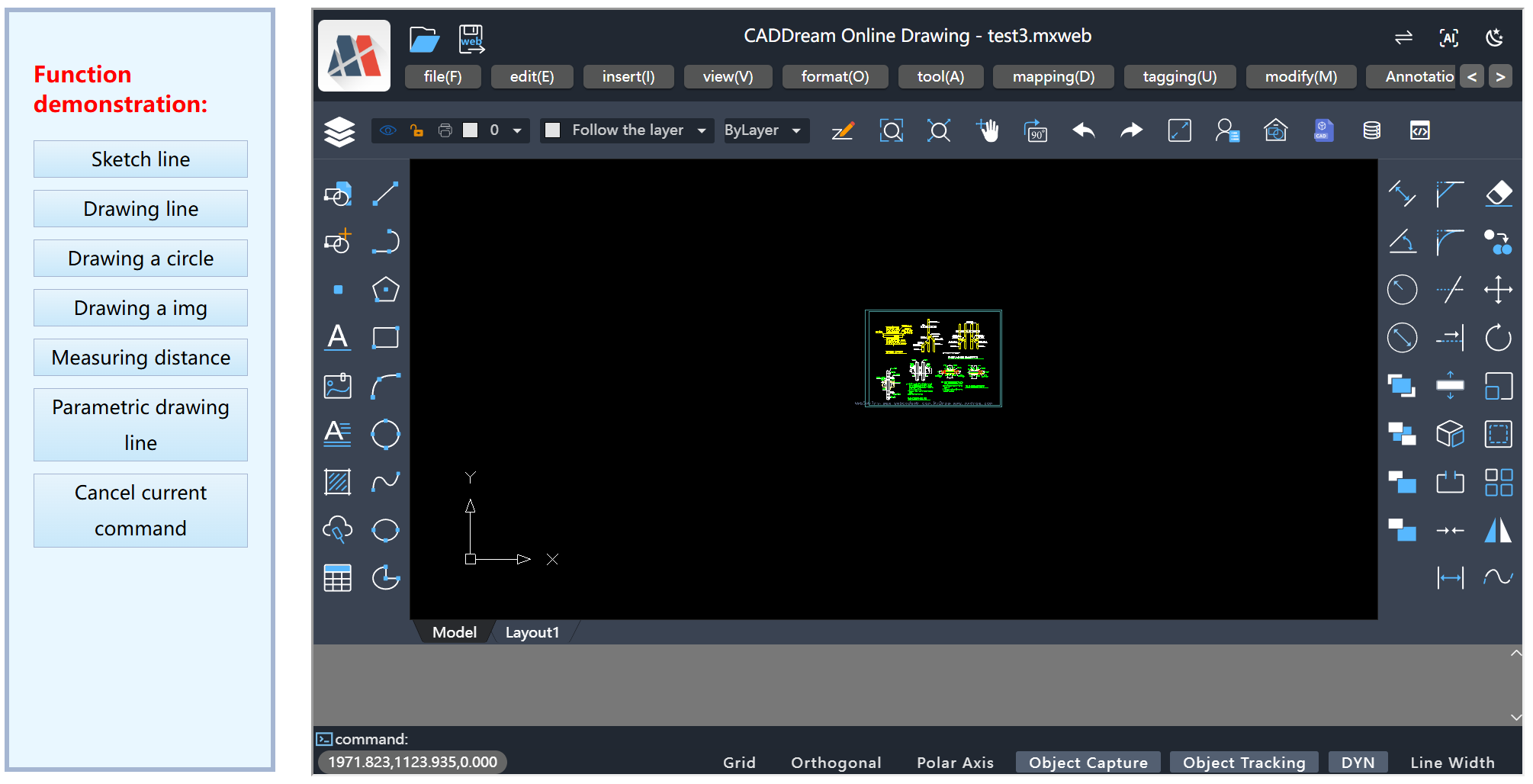Viewport: 1533px width, 784px height.
Task: Click the Drawing a circle button
Action: pos(140,259)
